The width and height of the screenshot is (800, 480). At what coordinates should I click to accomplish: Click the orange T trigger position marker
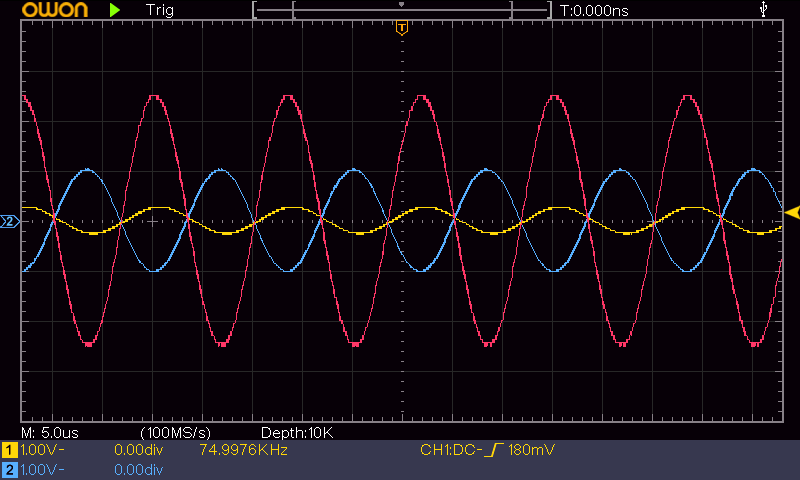(402, 27)
